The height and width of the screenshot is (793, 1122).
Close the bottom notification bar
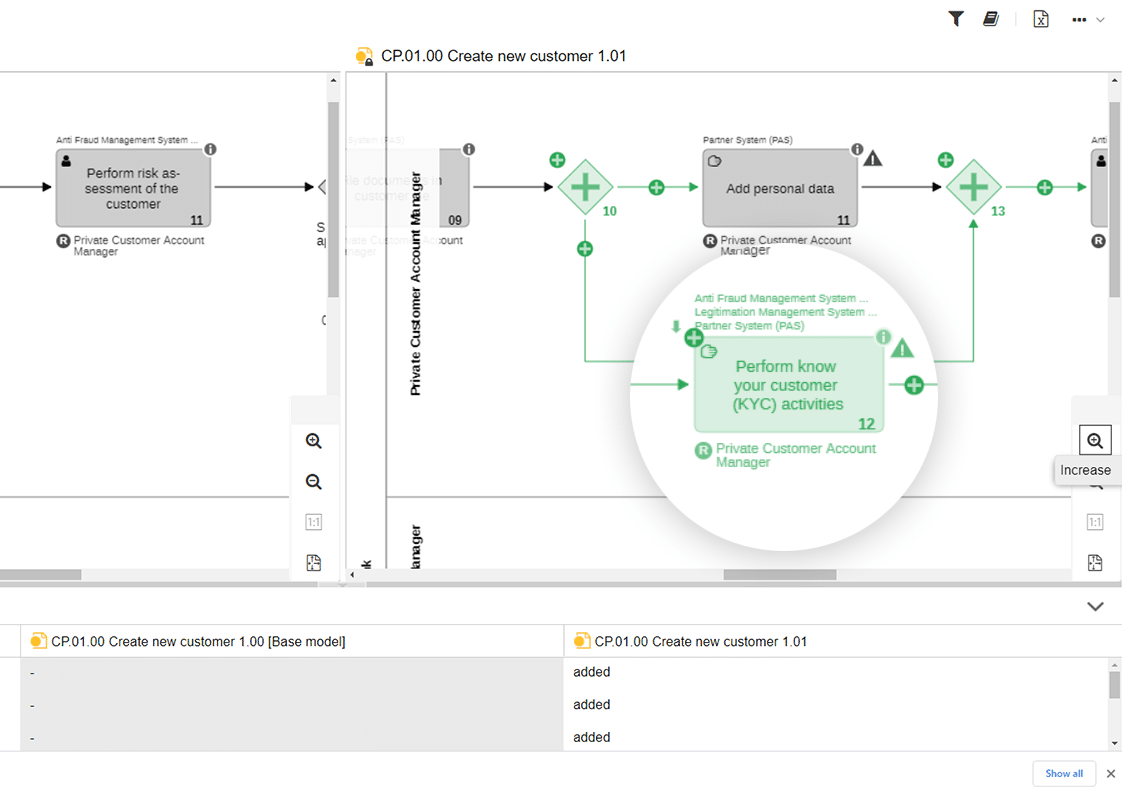[1110, 773]
